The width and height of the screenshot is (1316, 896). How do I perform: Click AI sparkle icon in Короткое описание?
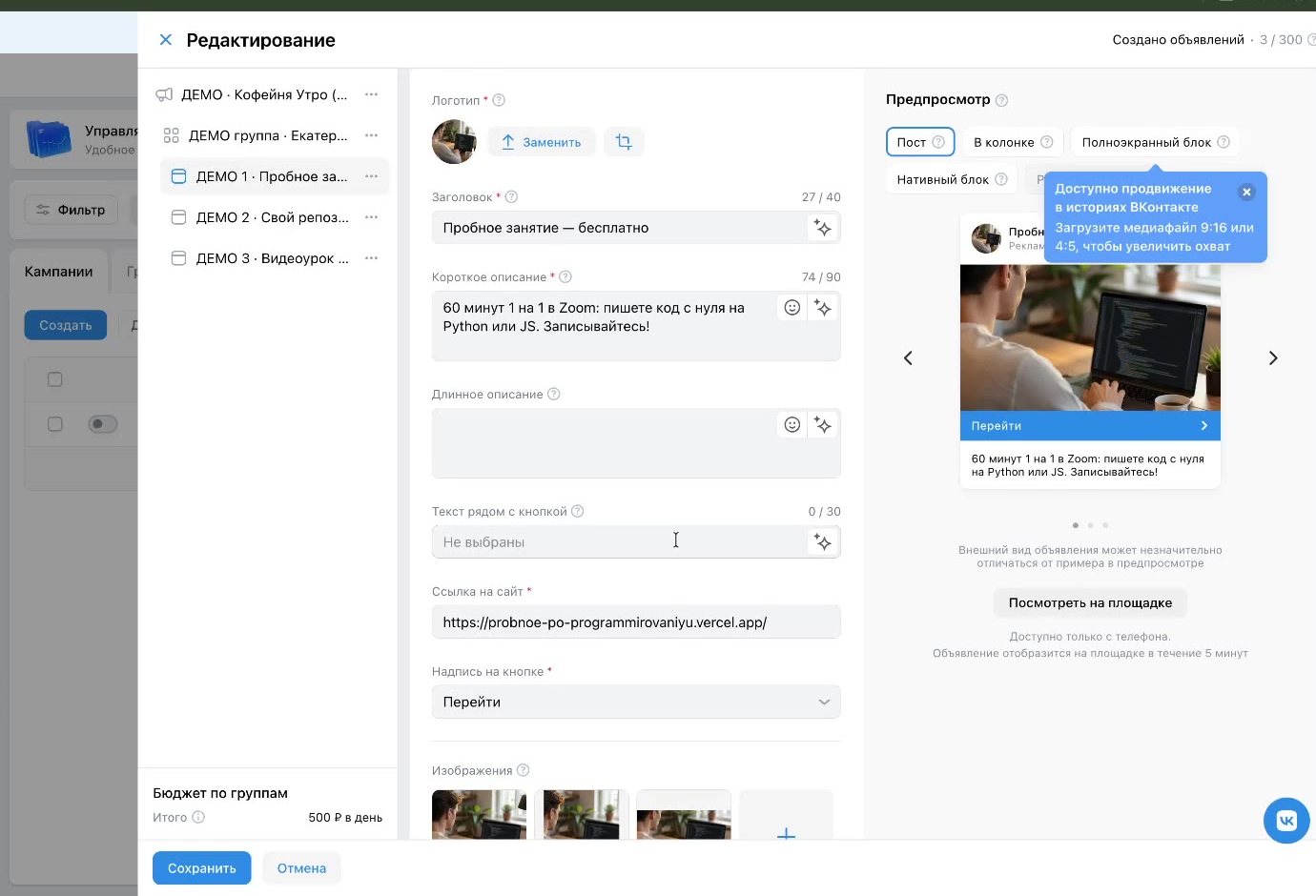click(x=823, y=308)
